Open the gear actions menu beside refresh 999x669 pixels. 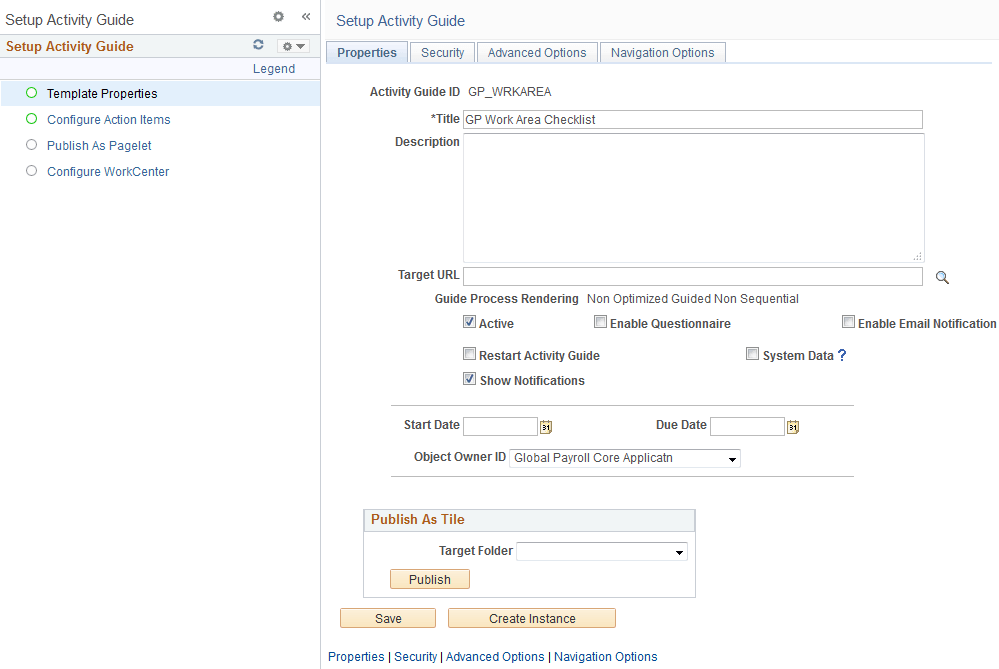(x=292, y=45)
